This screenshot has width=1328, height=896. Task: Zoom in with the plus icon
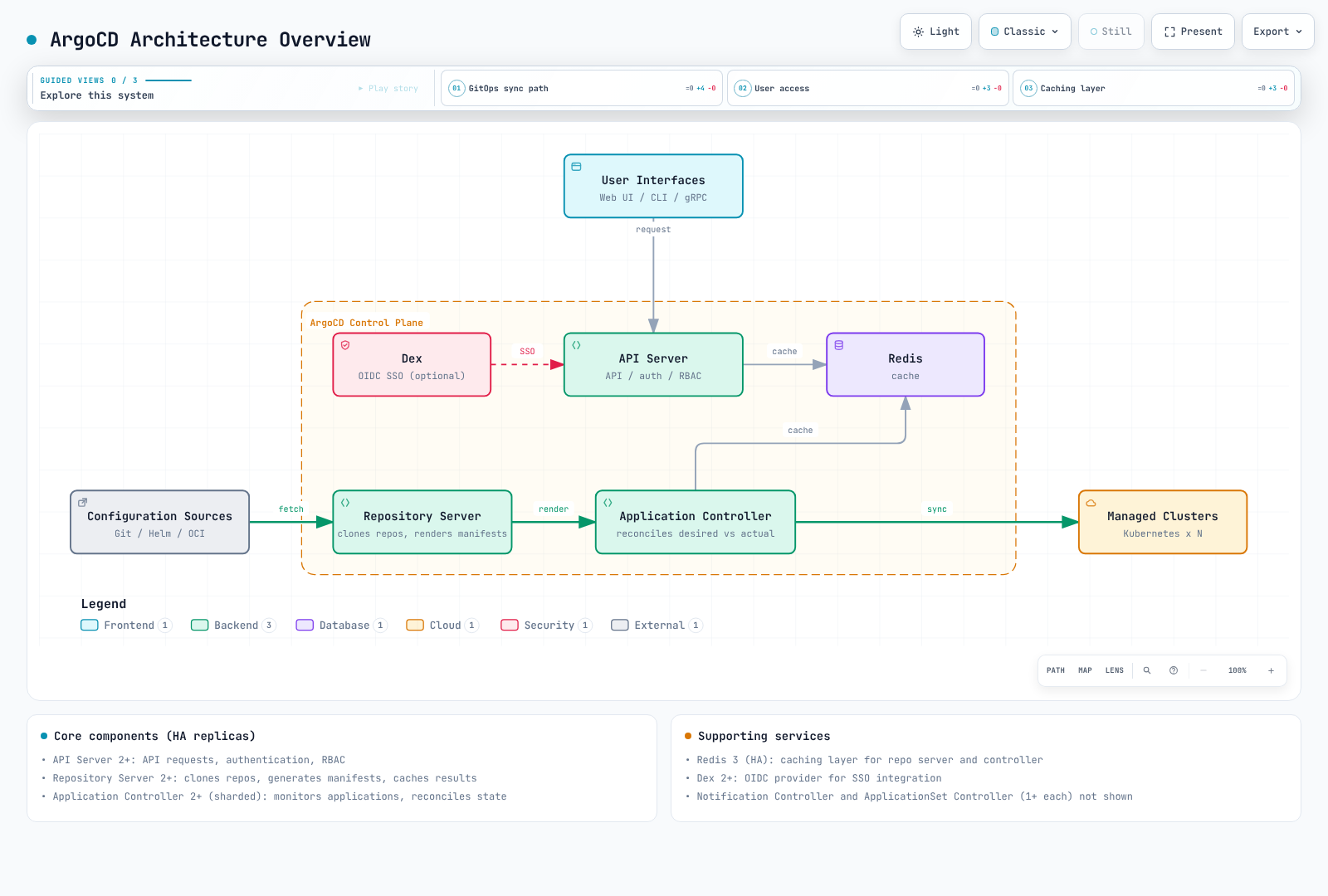click(x=1271, y=670)
